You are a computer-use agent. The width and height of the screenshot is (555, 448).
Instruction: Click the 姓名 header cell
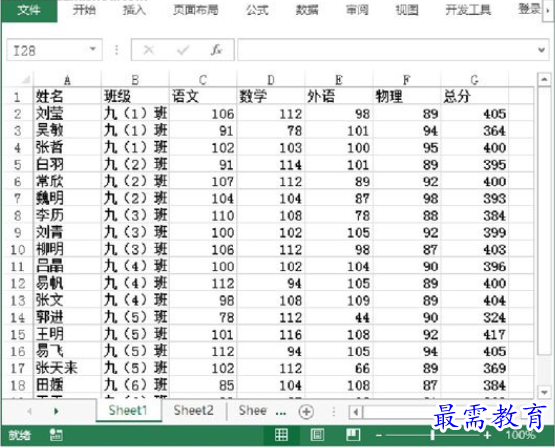tap(67, 96)
